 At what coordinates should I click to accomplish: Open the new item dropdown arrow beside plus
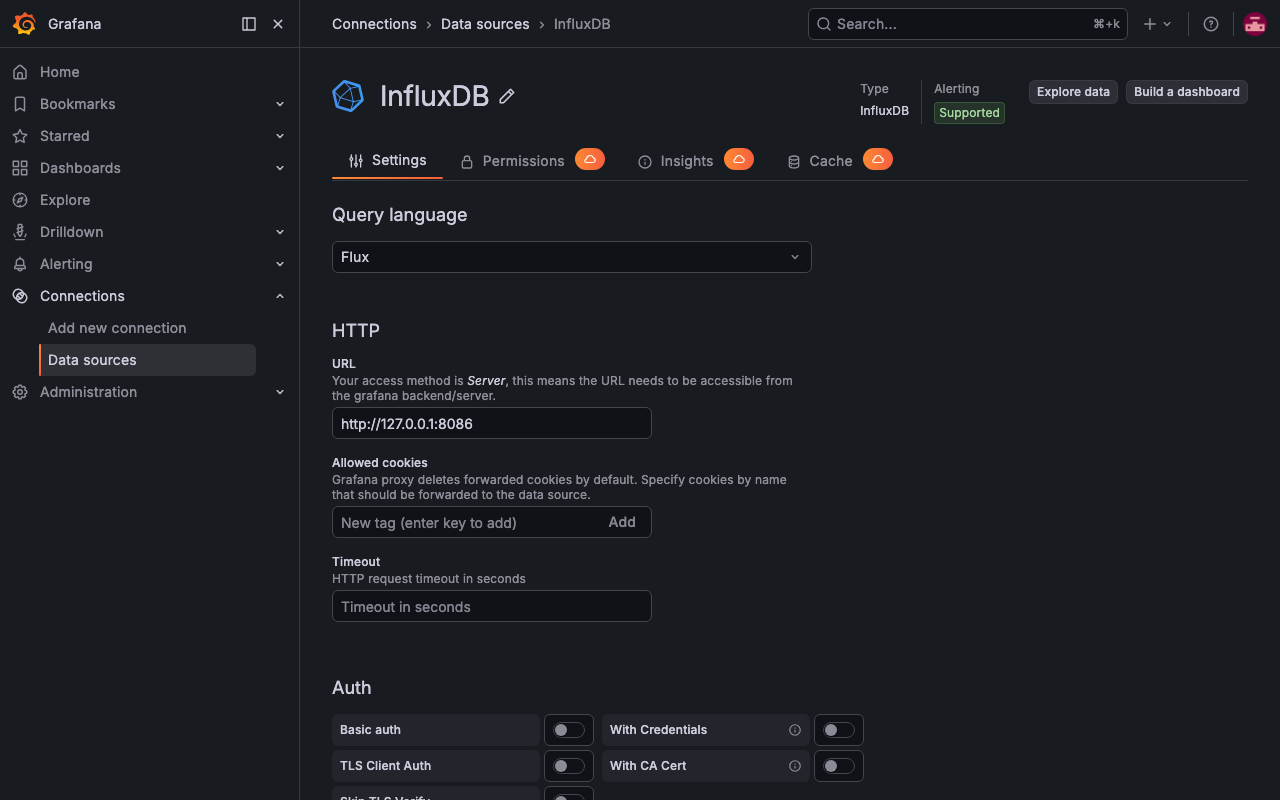click(1167, 24)
